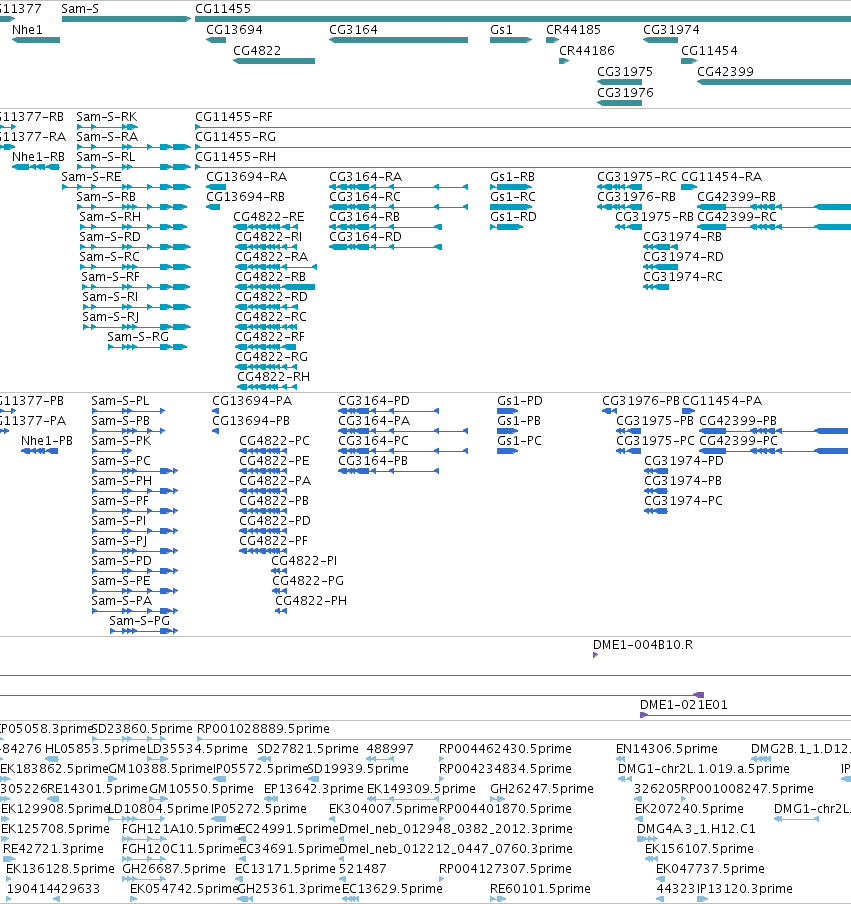
Task: Select EST RP001028889.5prime
Action: 263,729
